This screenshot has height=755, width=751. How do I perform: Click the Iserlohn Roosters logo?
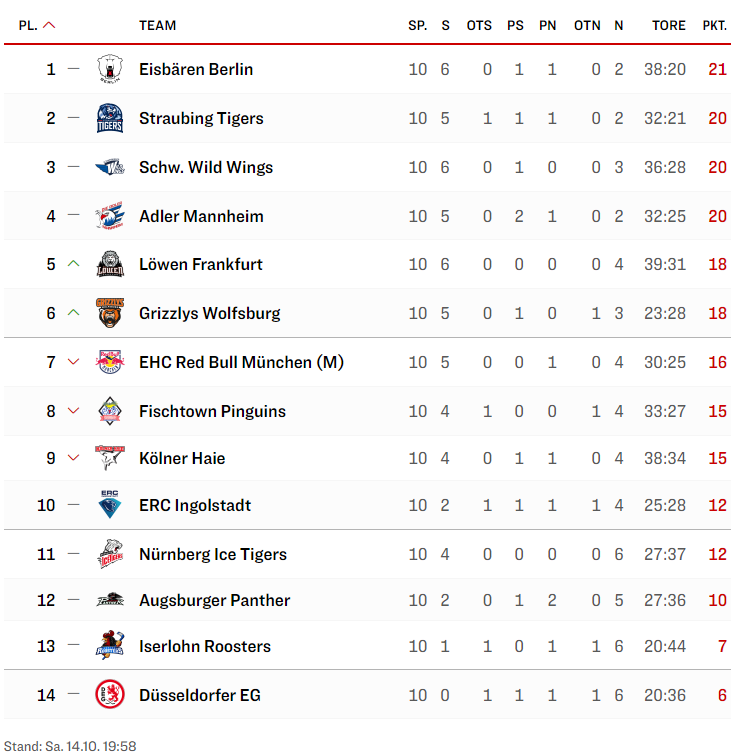point(109,647)
